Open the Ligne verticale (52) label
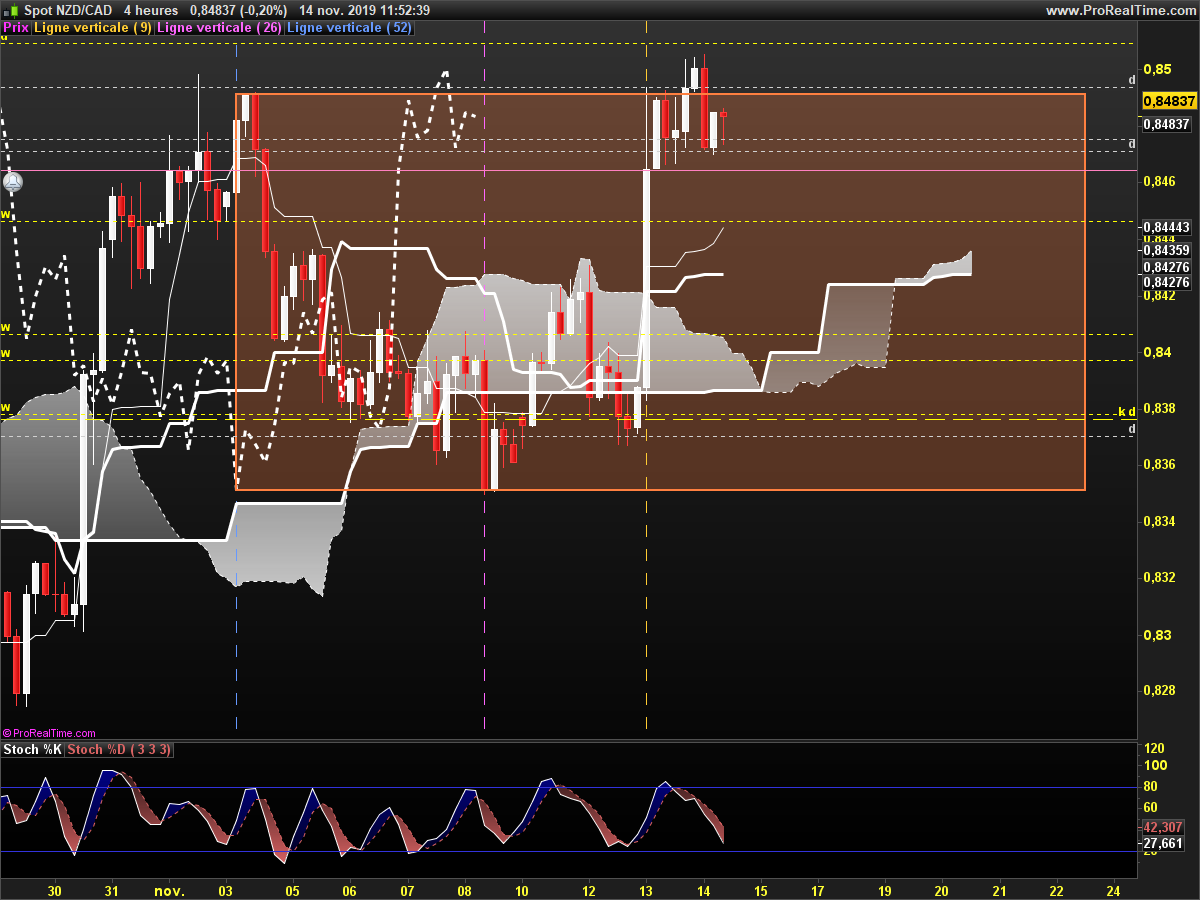This screenshot has width=1200, height=900. [x=349, y=28]
